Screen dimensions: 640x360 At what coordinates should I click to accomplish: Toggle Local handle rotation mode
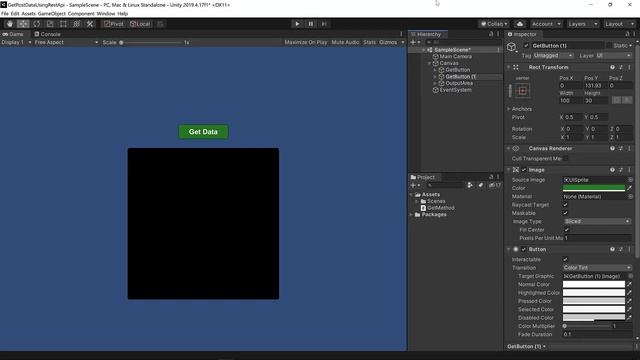point(140,24)
